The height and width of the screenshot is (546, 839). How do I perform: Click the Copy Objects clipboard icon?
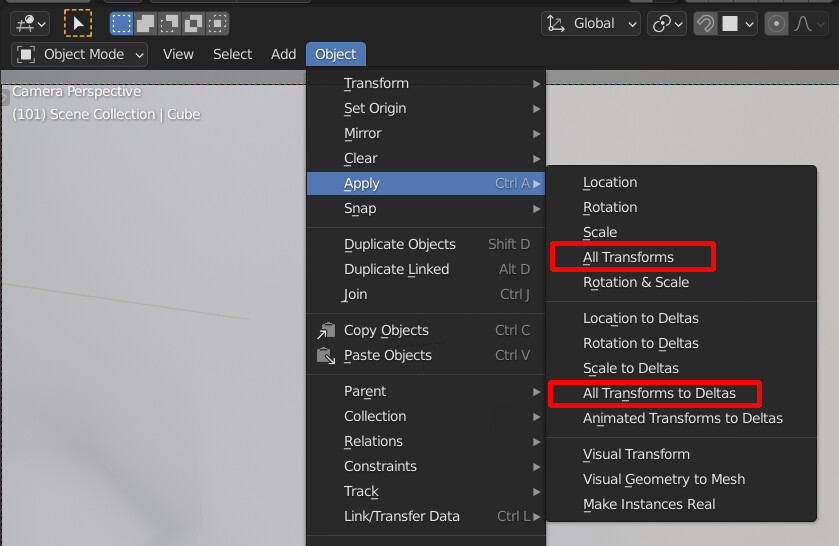[x=326, y=330]
